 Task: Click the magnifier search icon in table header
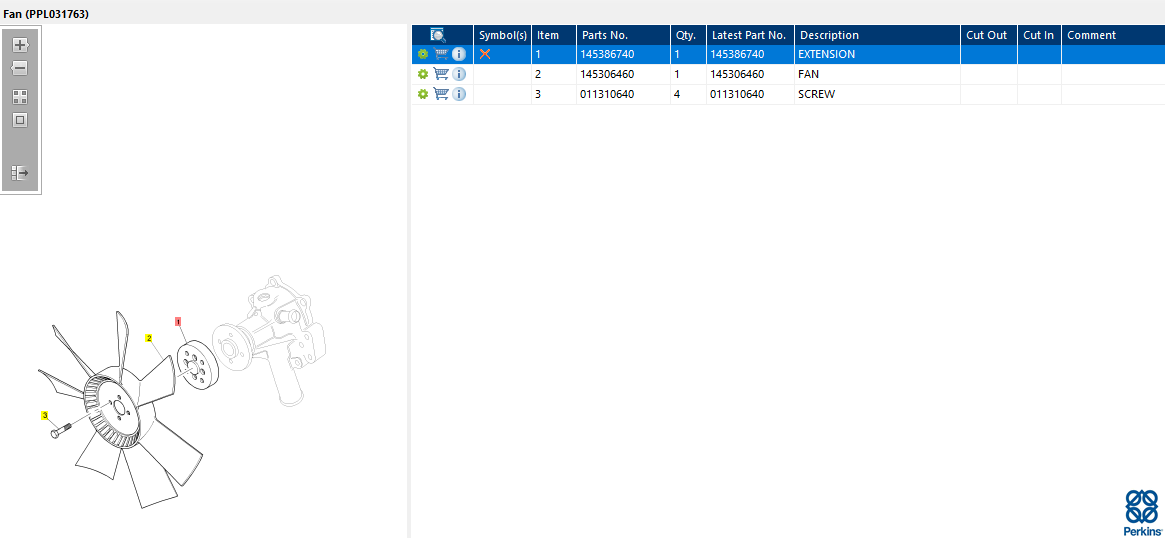tap(438, 35)
